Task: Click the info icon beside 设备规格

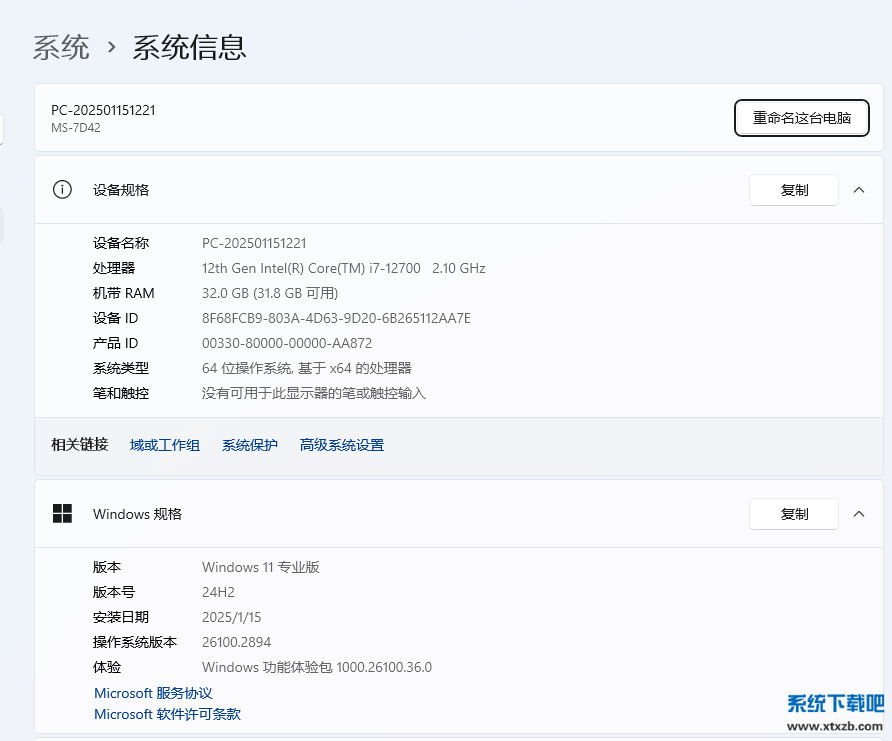Action: pos(62,189)
